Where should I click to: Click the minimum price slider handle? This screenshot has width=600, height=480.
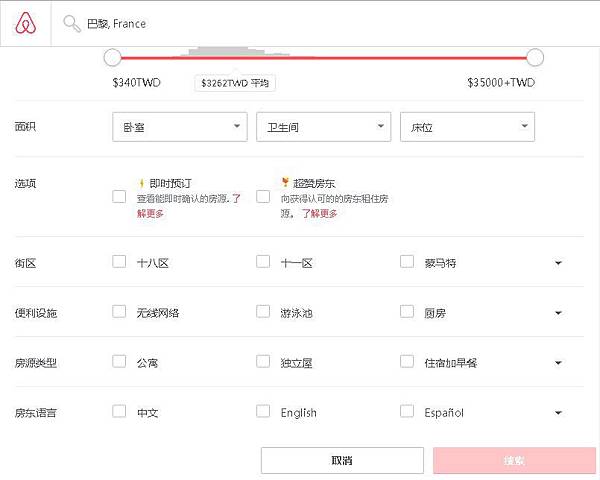tap(113, 58)
